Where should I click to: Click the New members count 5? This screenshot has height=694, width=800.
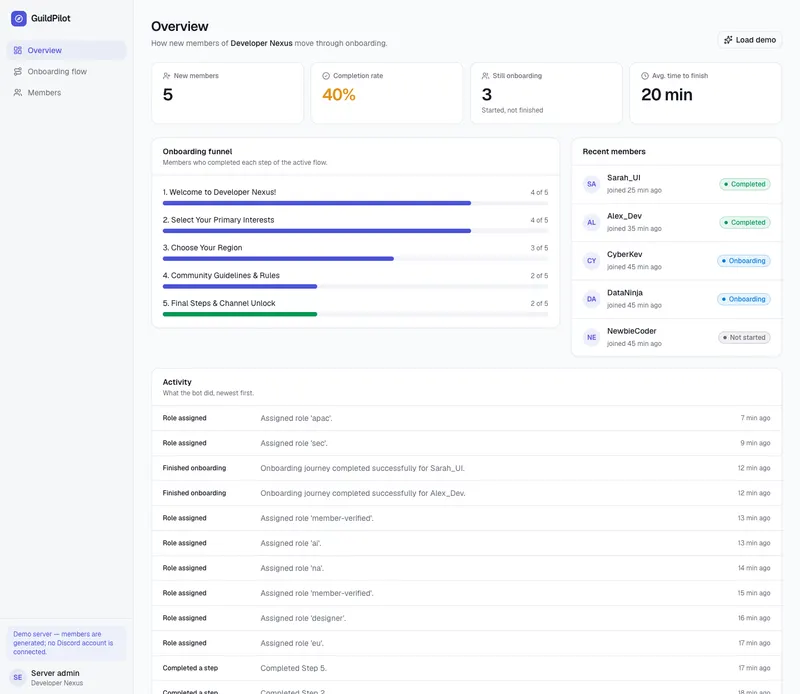pyautogui.click(x=168, y=94)
